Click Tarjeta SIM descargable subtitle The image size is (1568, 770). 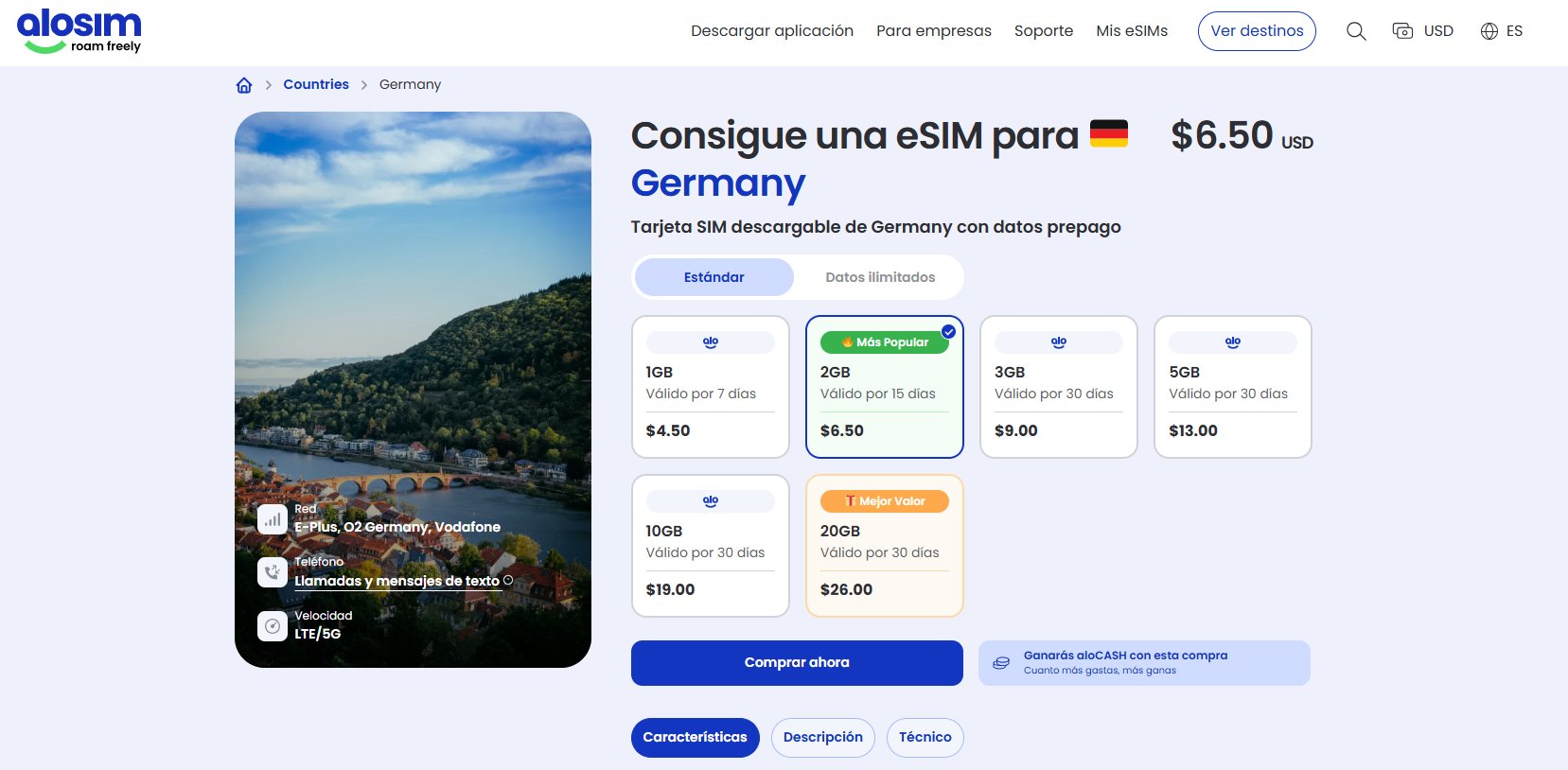click(x=876, y=227)
